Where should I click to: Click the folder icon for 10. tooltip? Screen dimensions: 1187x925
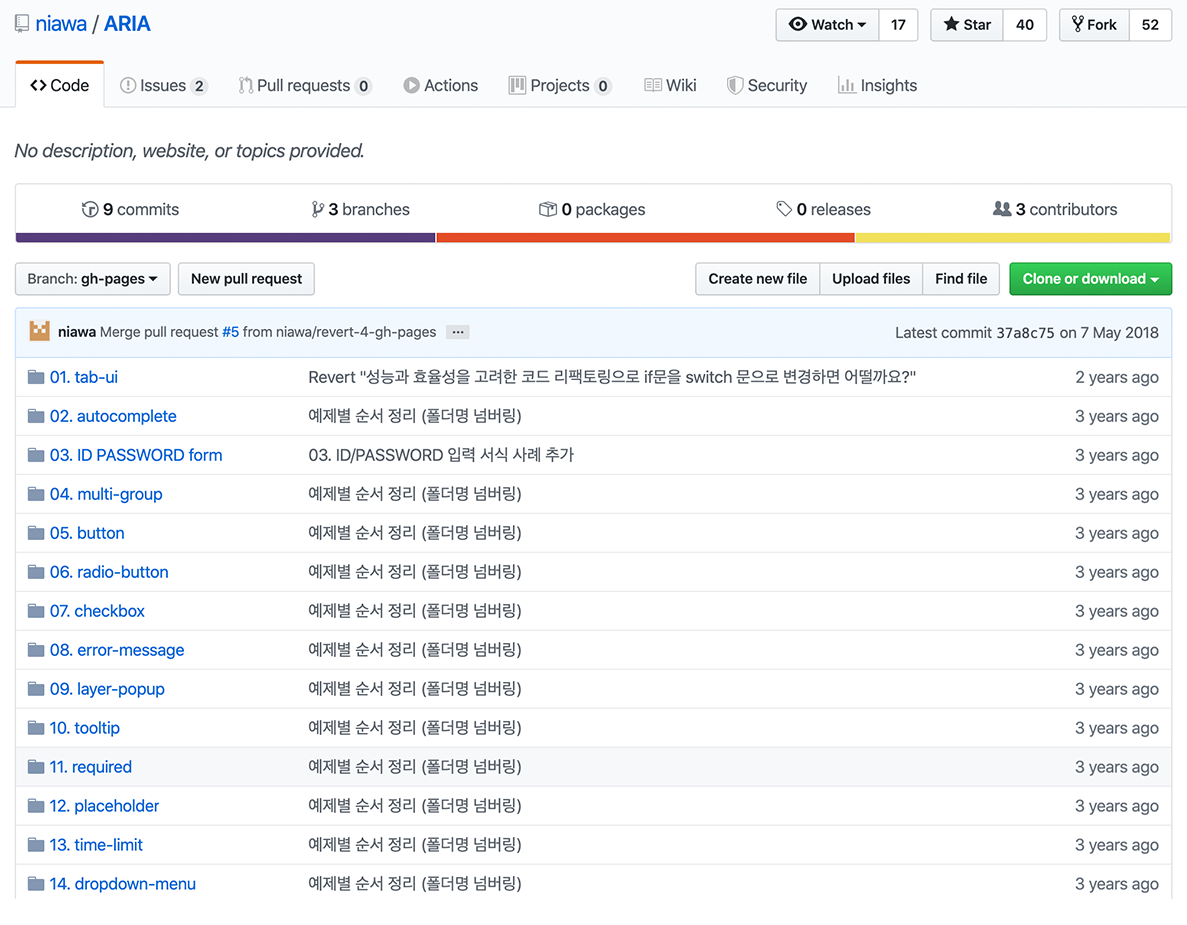(36, 727)
